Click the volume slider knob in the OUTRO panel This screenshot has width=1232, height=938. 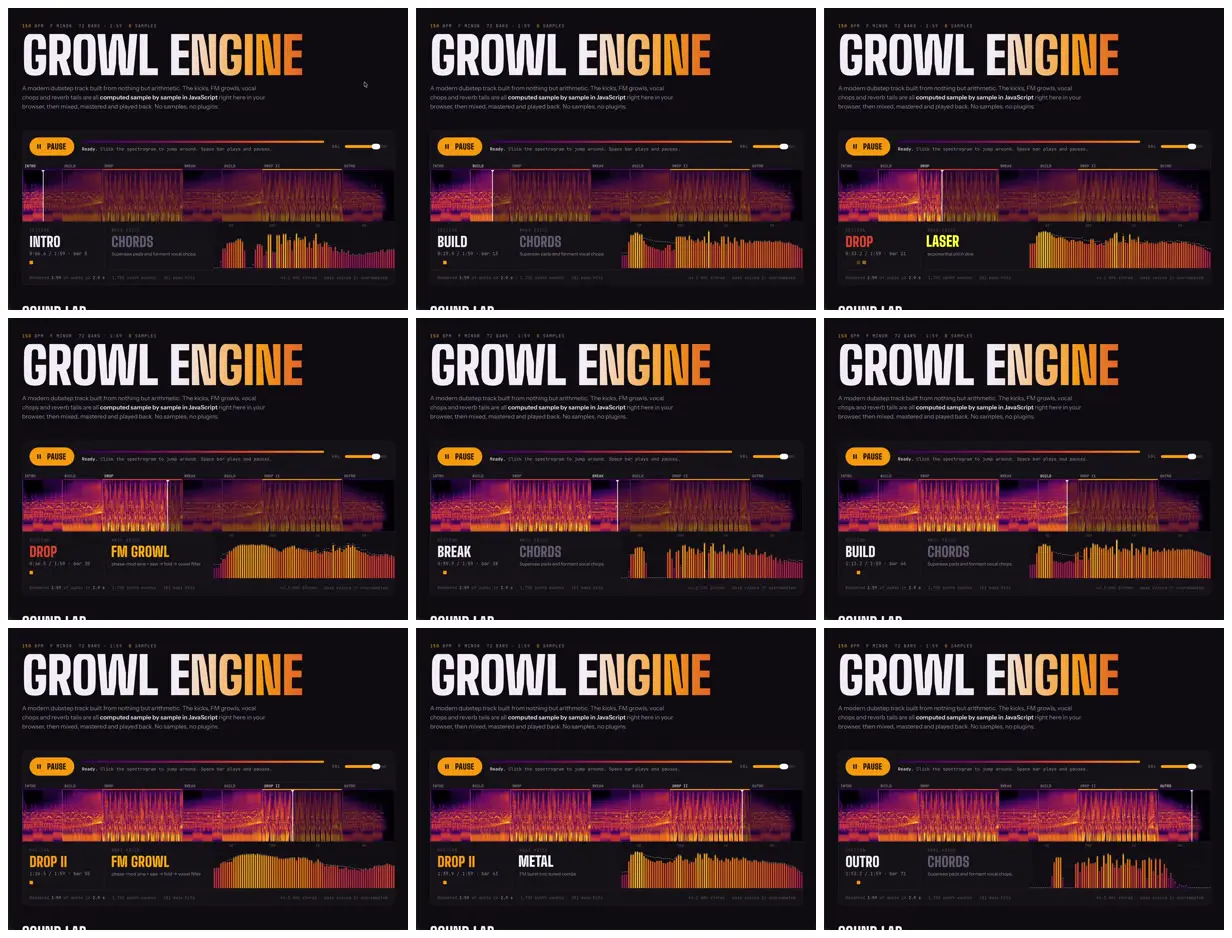(x=1192, y=767)
